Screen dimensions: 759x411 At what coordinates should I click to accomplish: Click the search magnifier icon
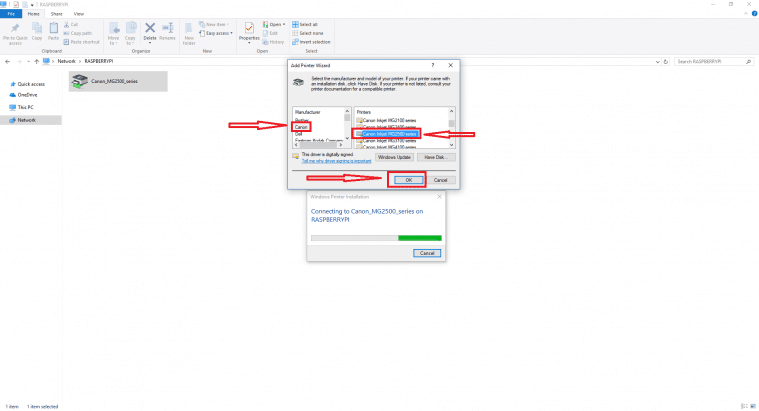pos(748,61)
